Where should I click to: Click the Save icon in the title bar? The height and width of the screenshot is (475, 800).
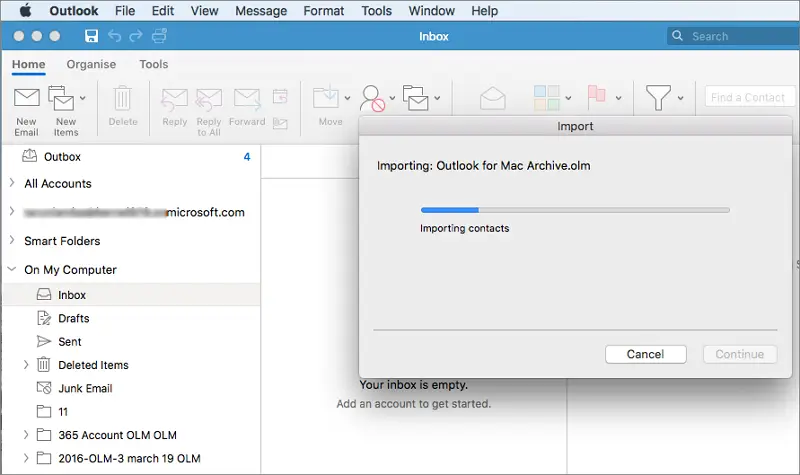click(91, 36)
